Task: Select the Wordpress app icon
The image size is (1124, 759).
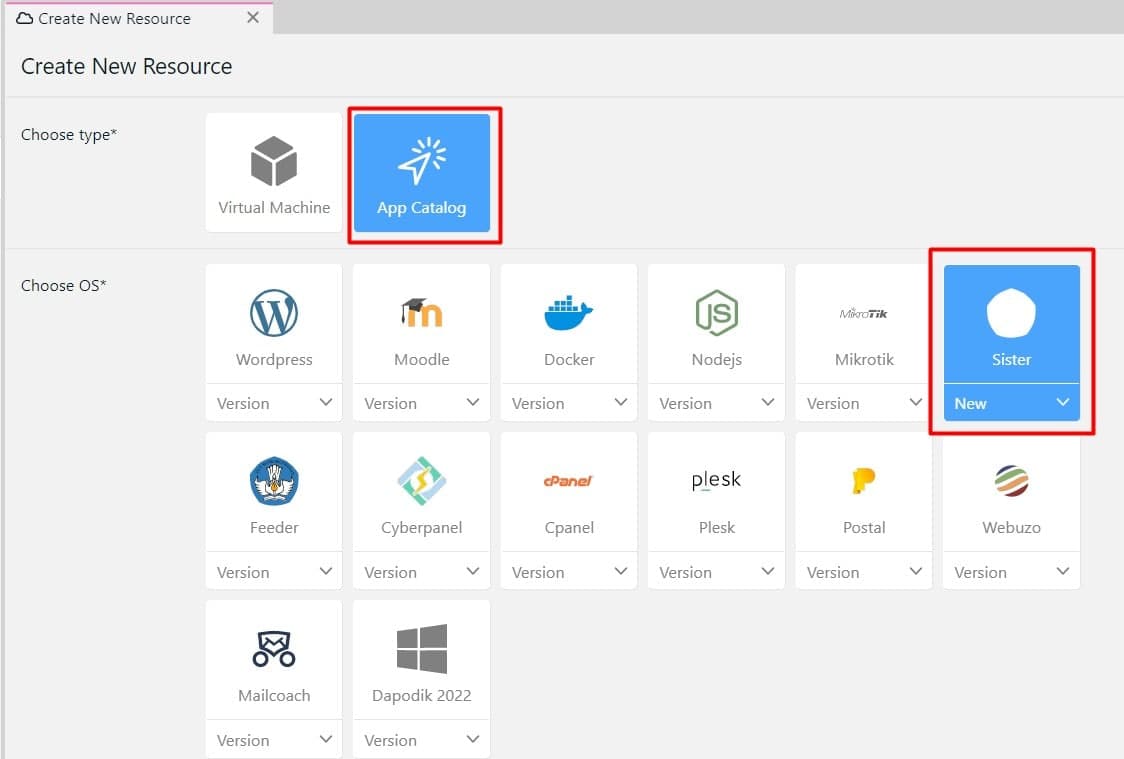Action: (x=274, y=314)
